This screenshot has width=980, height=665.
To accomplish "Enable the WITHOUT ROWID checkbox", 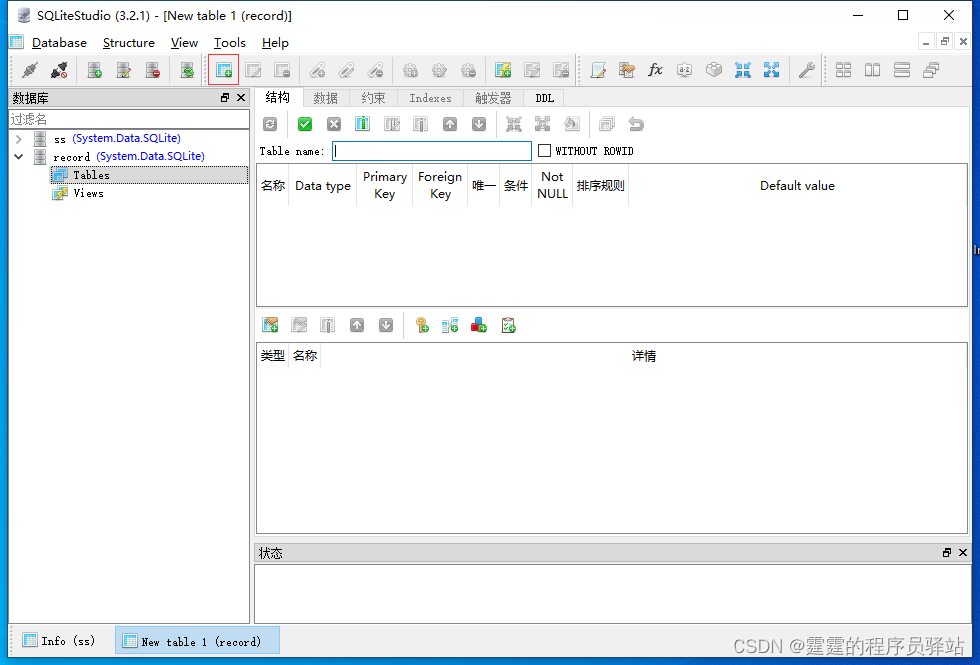I will tap(544, 151).
